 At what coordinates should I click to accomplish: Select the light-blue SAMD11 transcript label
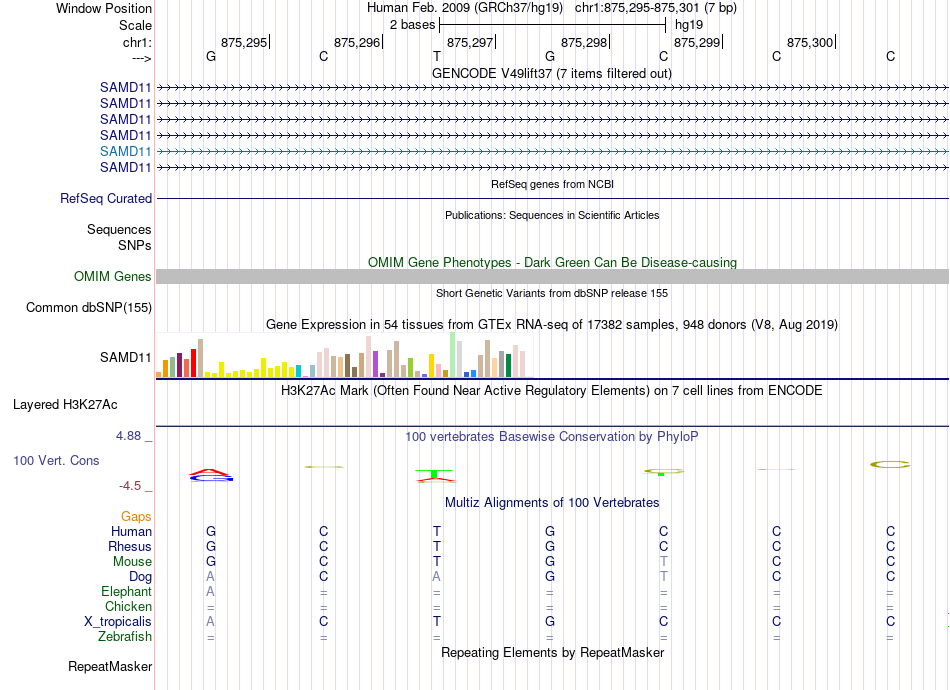coord(125,151)
